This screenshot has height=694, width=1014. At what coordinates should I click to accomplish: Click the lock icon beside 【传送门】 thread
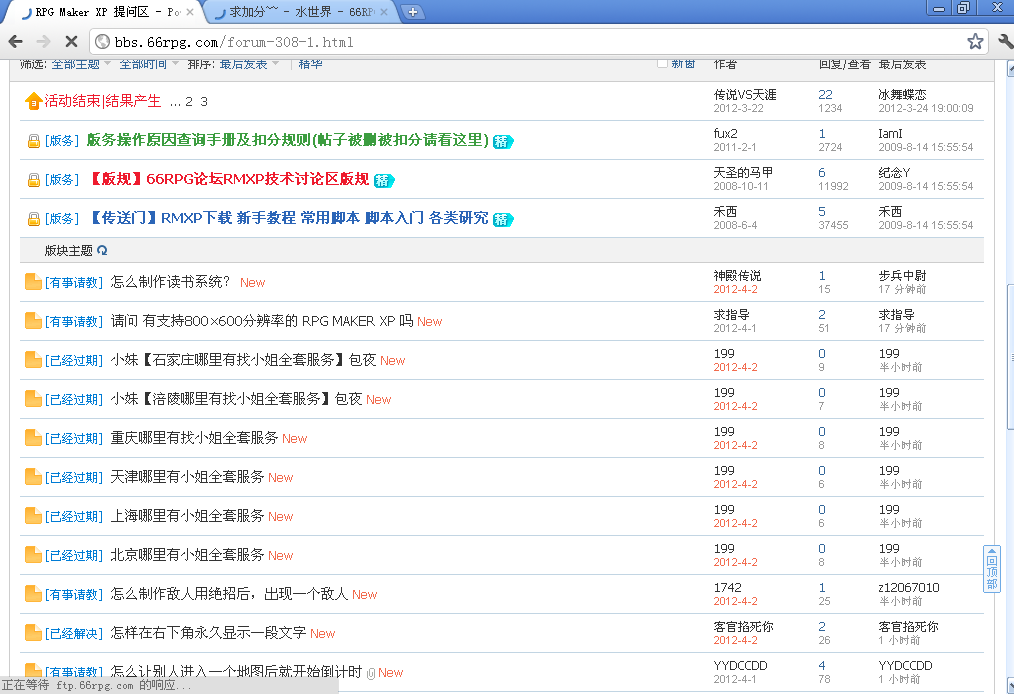coord(34,219)
